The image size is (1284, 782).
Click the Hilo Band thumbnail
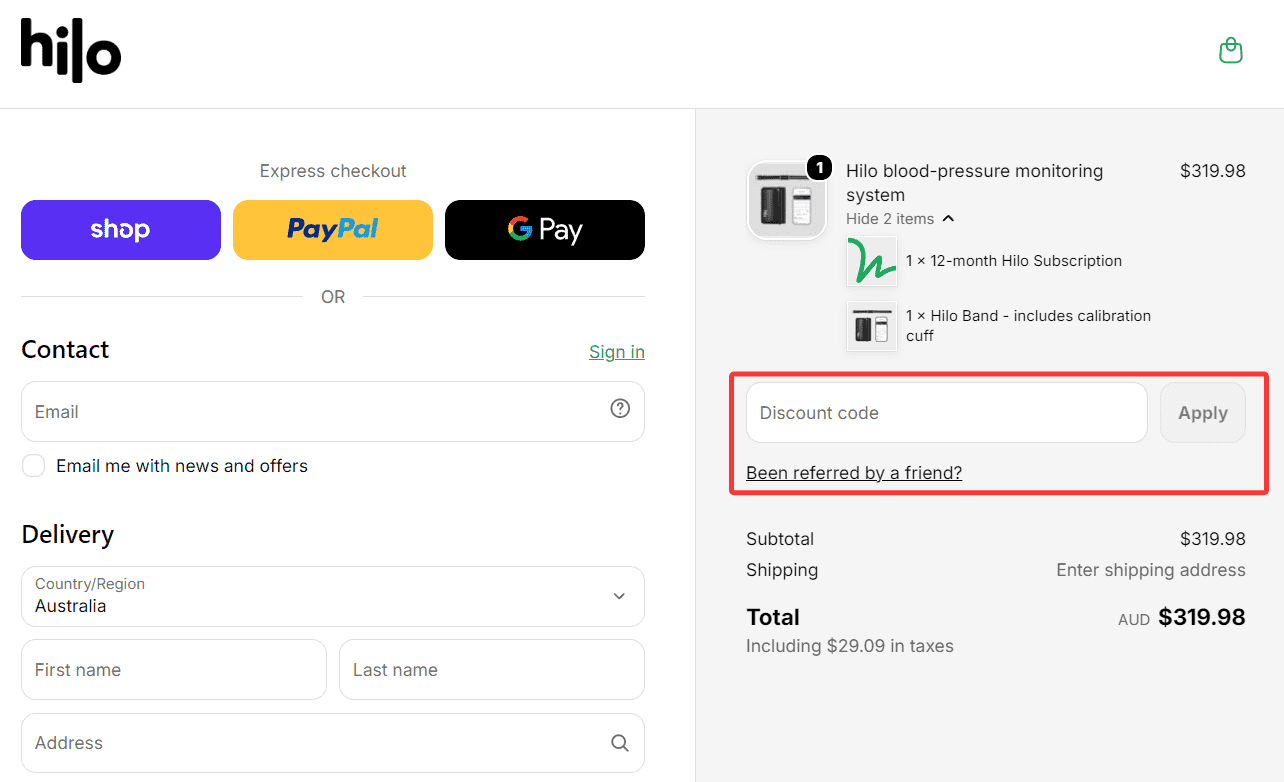click(872, 325)
